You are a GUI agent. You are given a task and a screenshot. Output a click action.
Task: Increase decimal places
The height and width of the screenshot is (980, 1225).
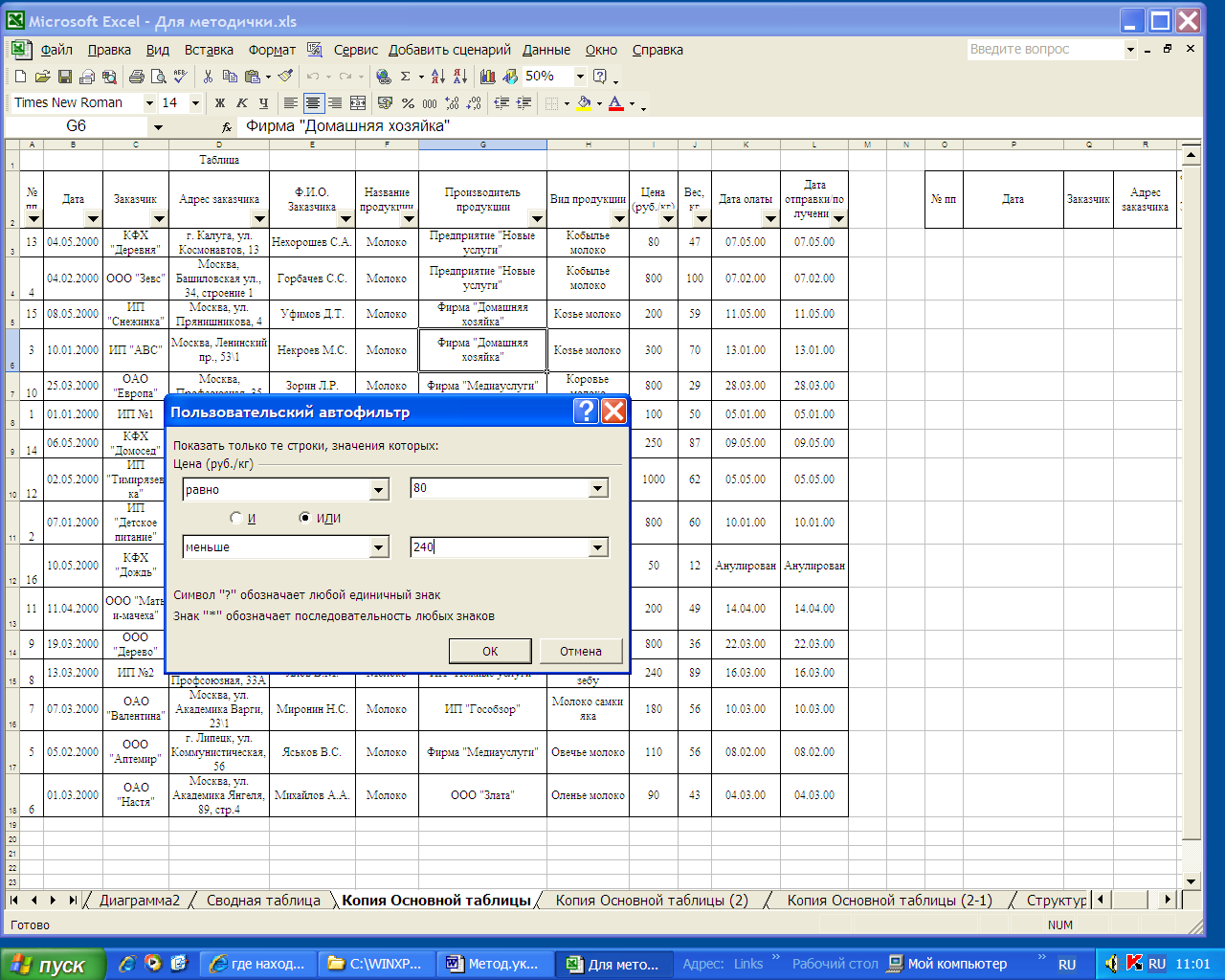pos(452,102)
